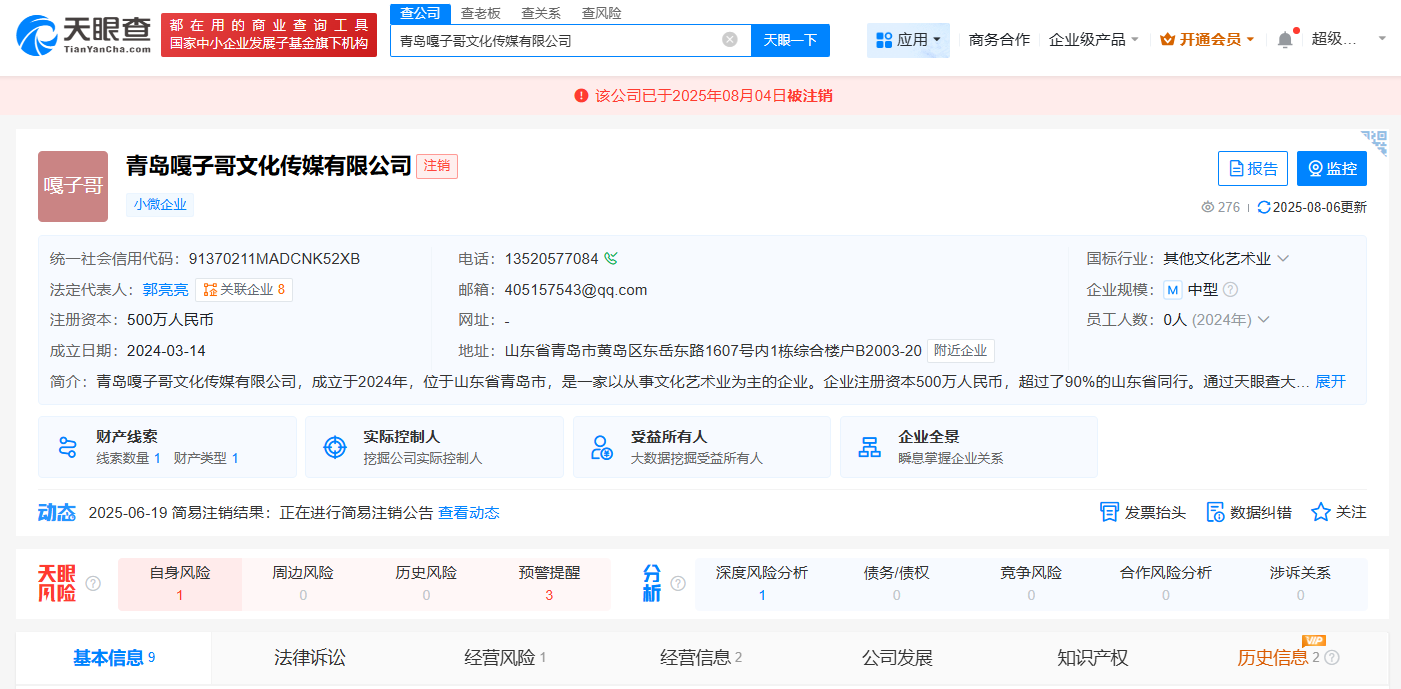
Task: Open 数据纠错 data correction icon
Action: point(1213,511)
